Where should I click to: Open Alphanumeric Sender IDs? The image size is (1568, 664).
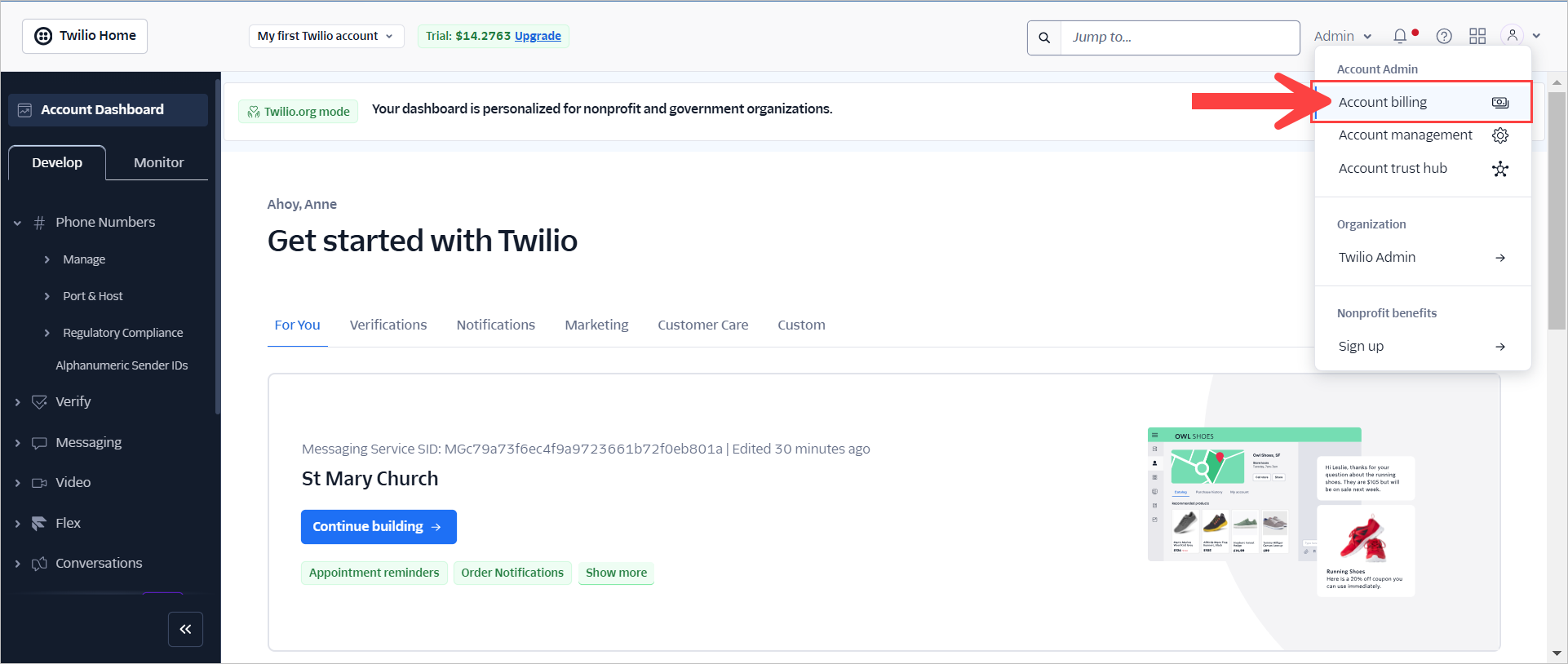(122, 365)
